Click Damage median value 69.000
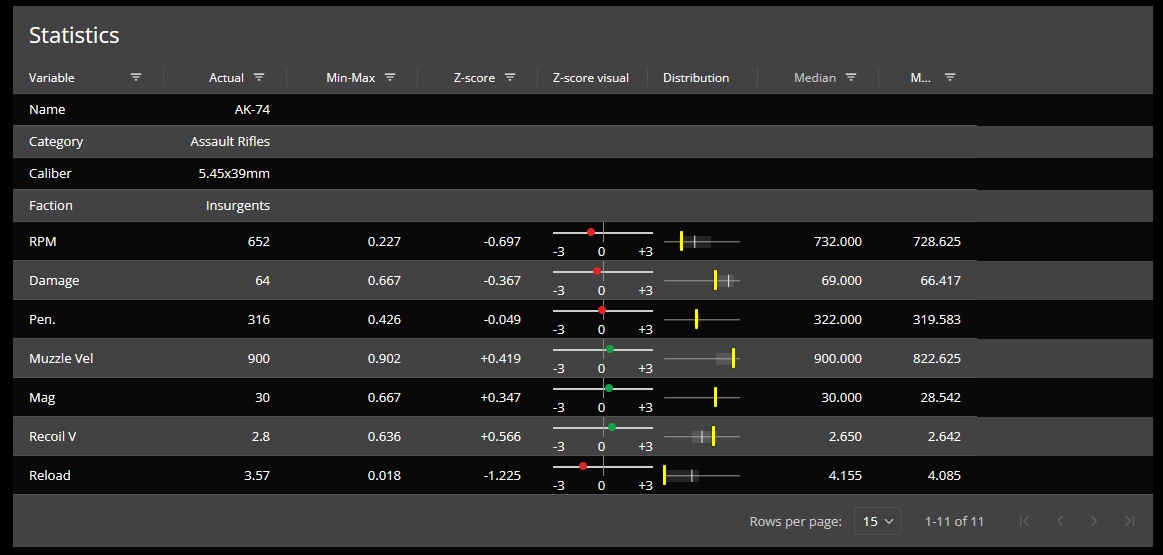This screenshot has width=1163, height=555. click(840, 280)
